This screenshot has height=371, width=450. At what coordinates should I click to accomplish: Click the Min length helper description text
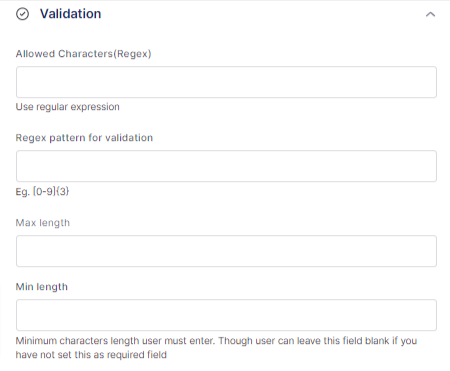coord(216,348)
